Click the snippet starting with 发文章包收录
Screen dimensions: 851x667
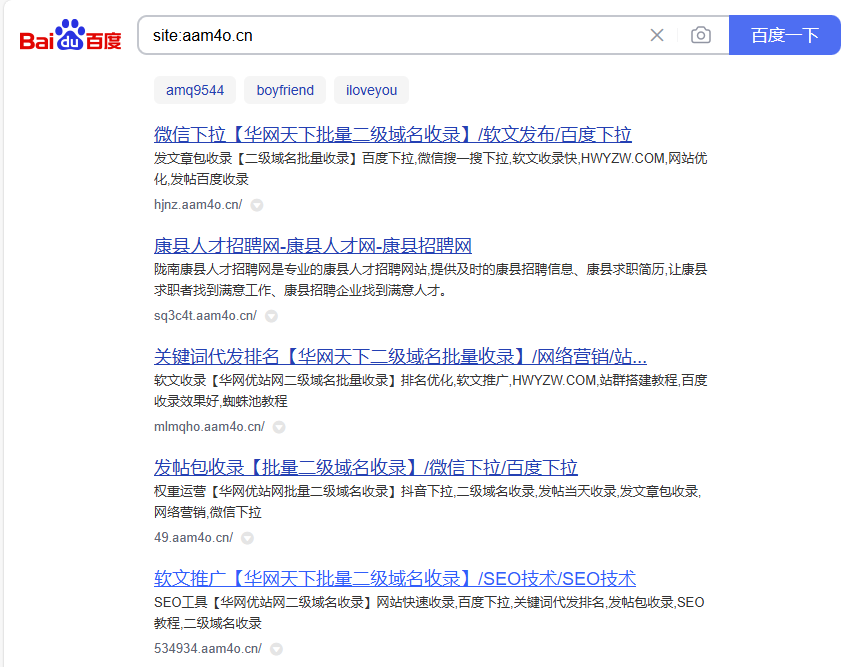coord(430,169)
